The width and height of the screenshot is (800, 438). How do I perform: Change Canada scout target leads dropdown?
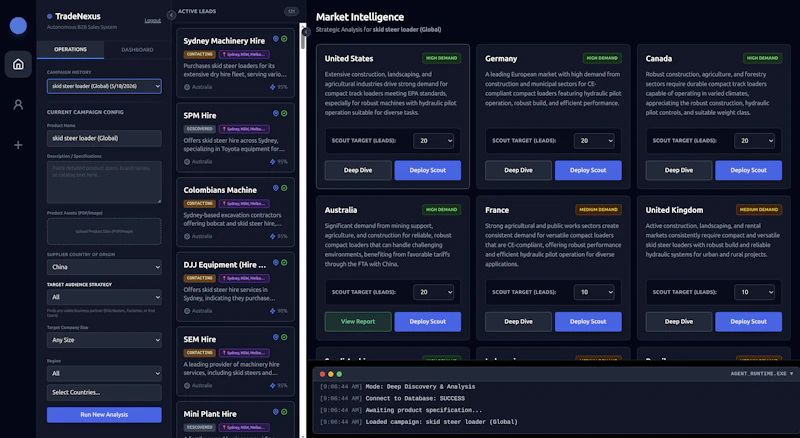click(755, 140)
